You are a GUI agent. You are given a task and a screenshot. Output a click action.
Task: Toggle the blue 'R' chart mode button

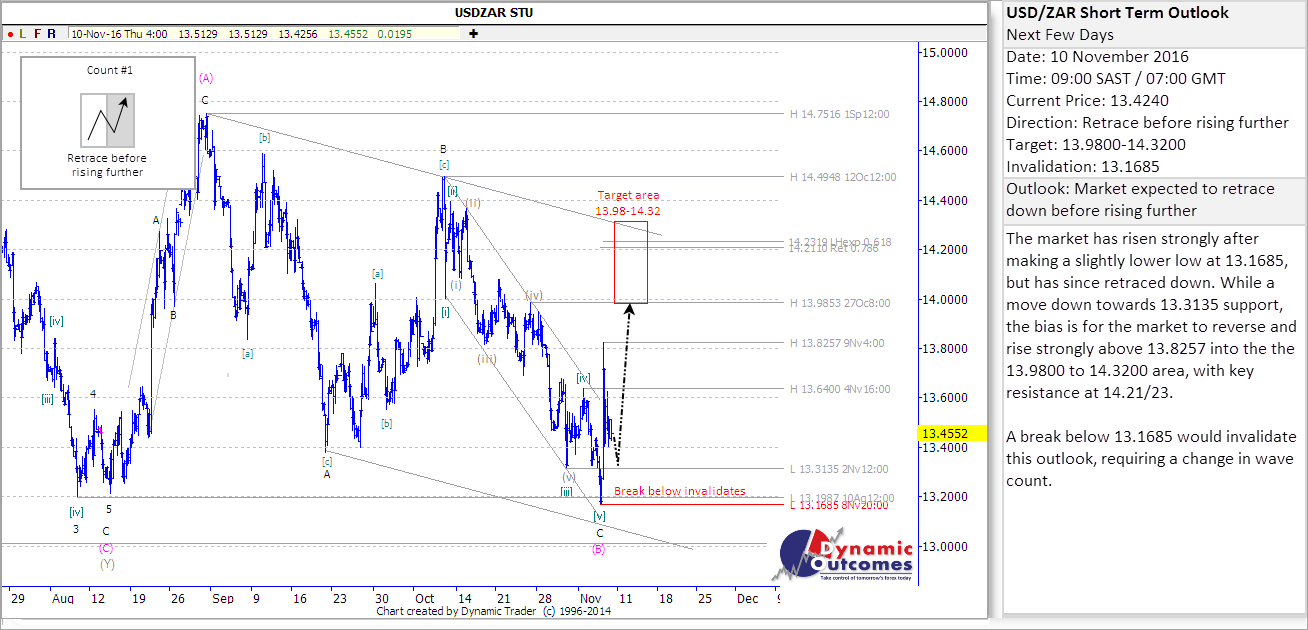51,33
